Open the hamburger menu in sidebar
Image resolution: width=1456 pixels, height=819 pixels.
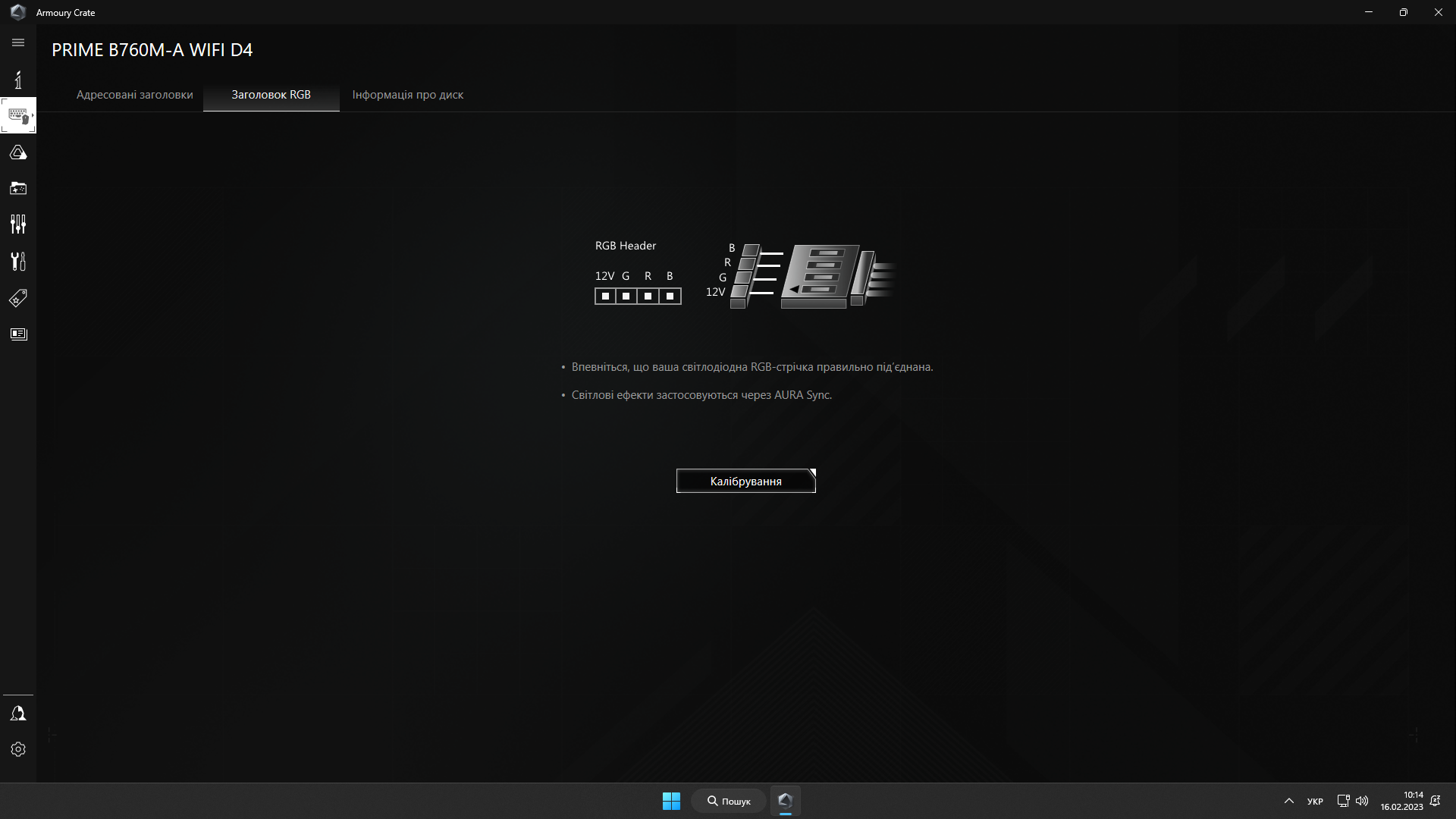(18, 42)
